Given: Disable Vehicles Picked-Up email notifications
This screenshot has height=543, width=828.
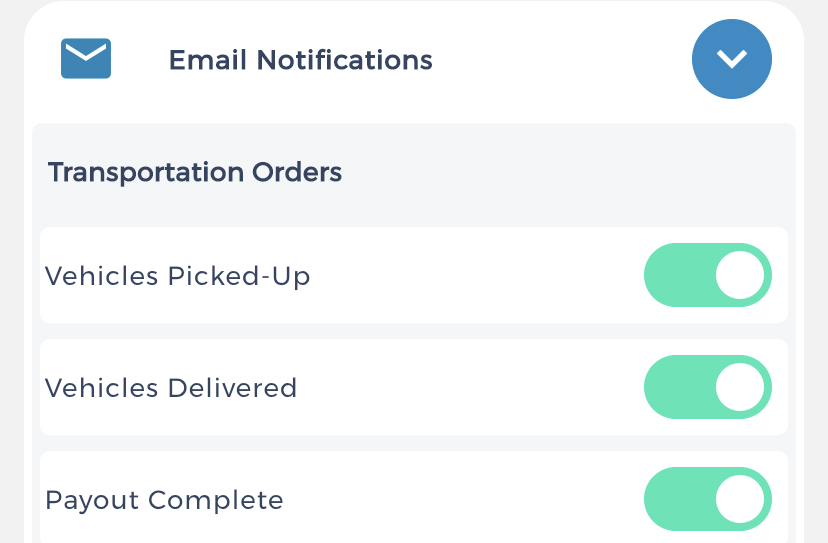Looking at the screenshot, I should tap(708, 275).
